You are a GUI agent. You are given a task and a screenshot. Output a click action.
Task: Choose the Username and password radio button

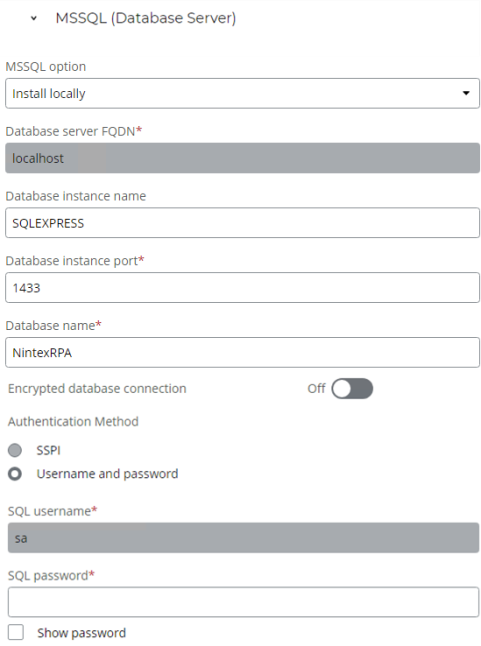pos(15,474)
